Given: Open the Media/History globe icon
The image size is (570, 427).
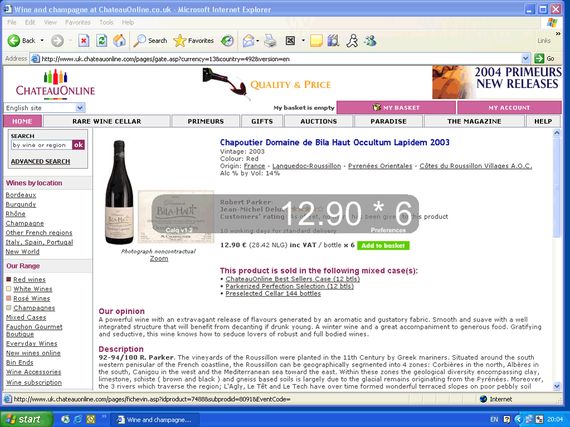Looking at the screenshot, I should click(x=227, y=41).
